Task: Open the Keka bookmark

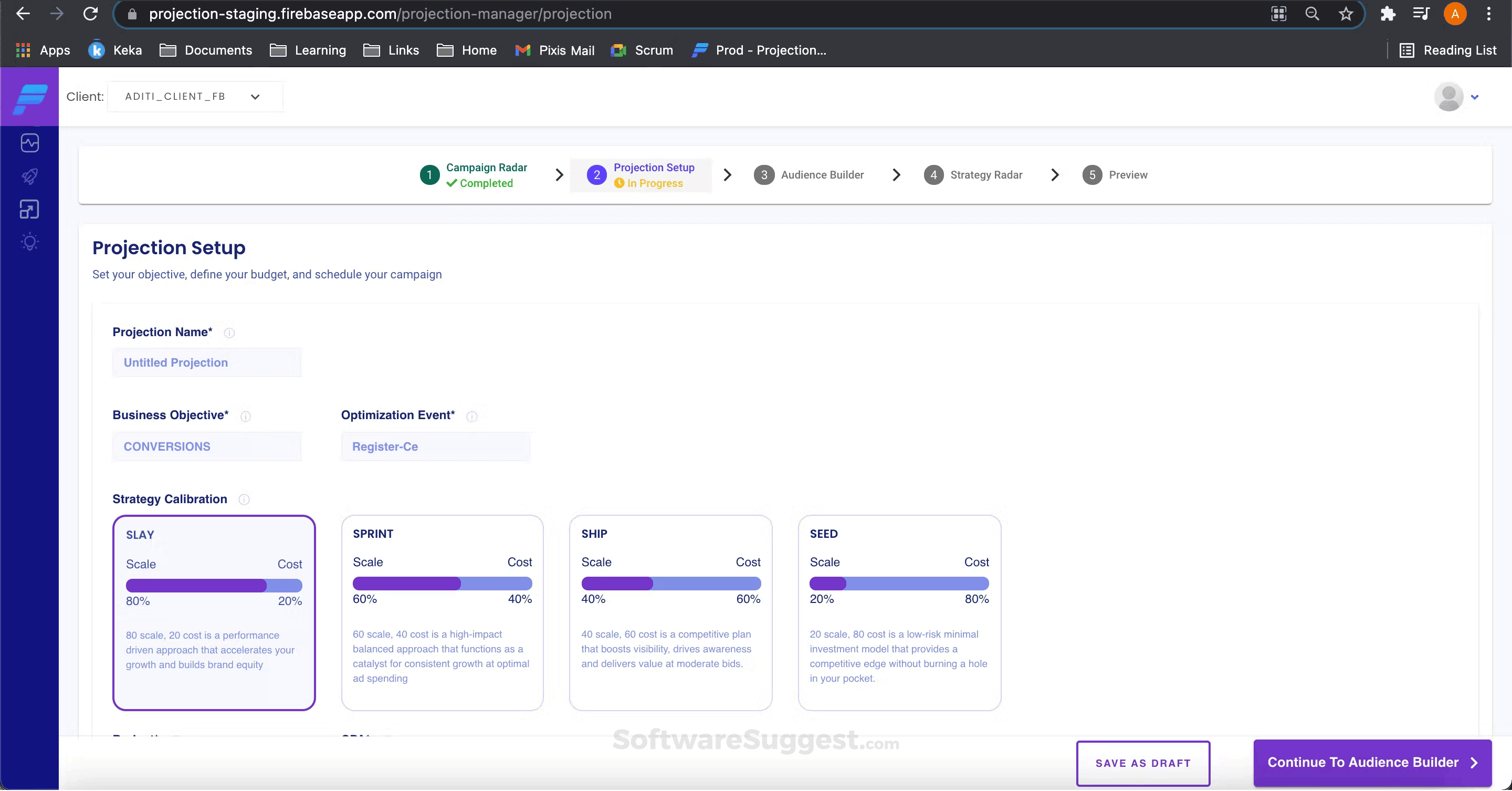Action: pyautogui.click(x=115, y=50)
